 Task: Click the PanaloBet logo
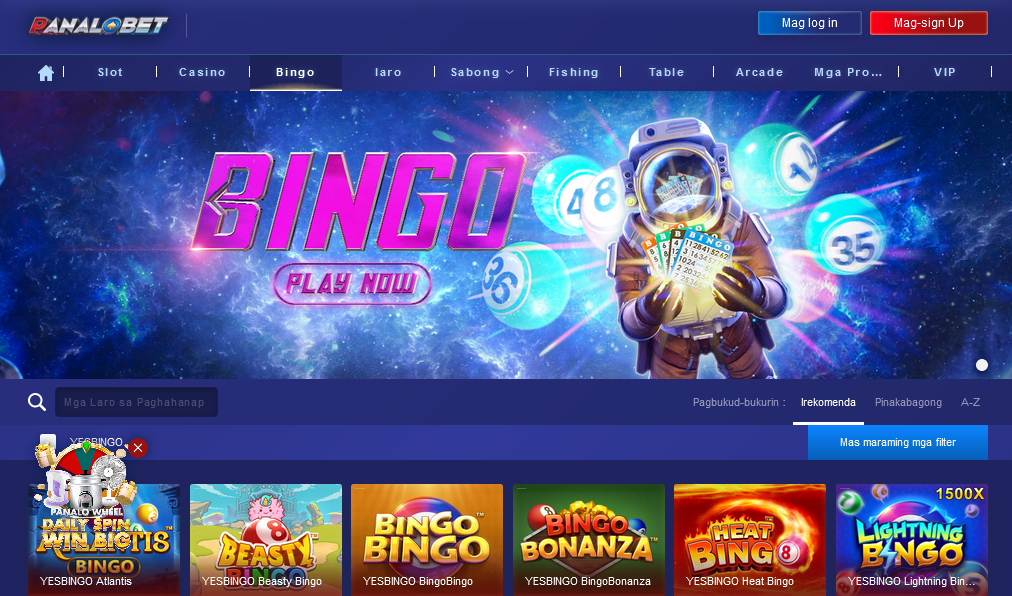98,25
